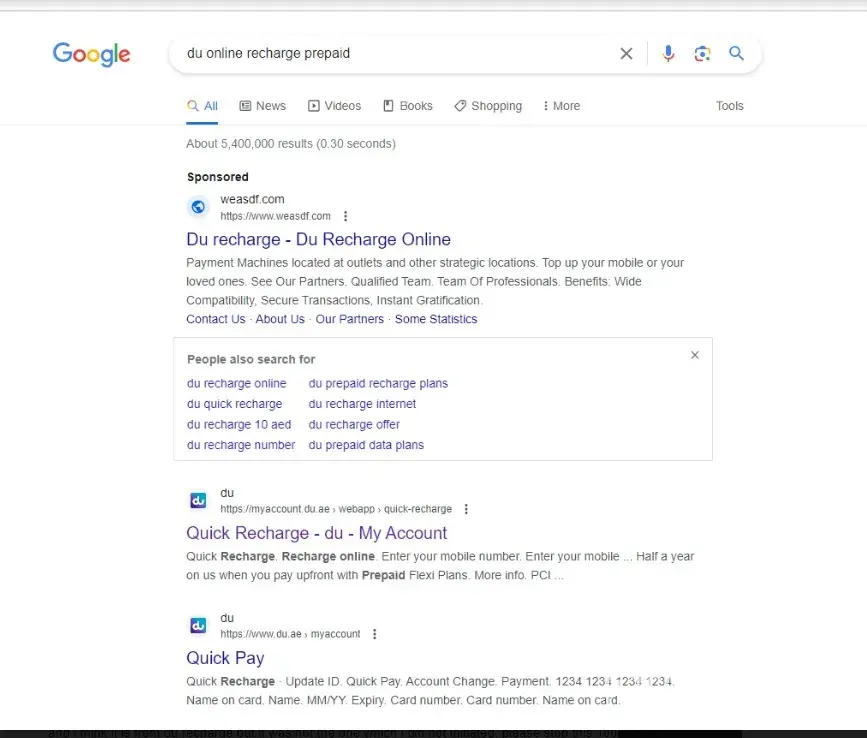Select the Shopping tab
This screenshot has width=867, height=738.
pos(488,106)
